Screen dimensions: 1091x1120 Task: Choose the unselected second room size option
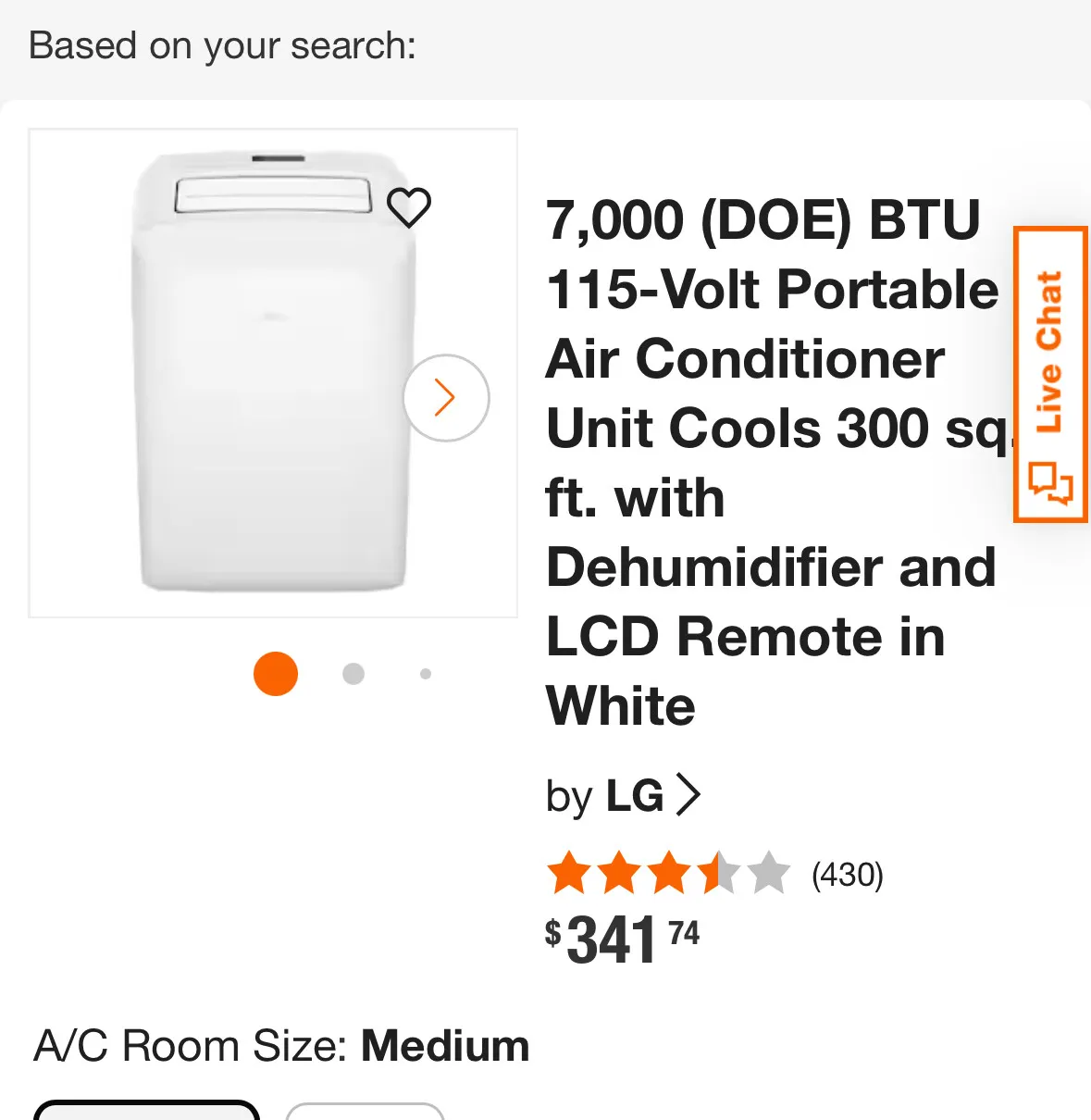pos(365,1112)
